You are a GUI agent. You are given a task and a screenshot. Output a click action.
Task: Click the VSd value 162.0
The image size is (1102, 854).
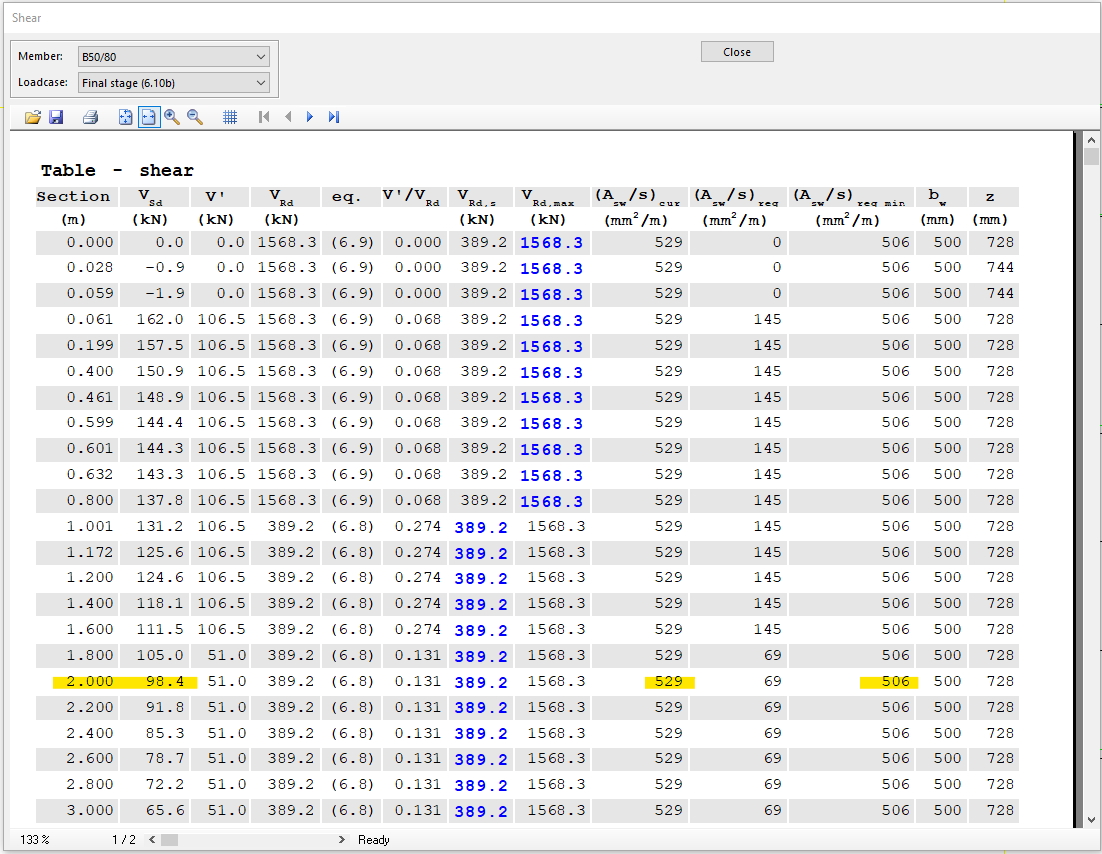click(160, 319)
